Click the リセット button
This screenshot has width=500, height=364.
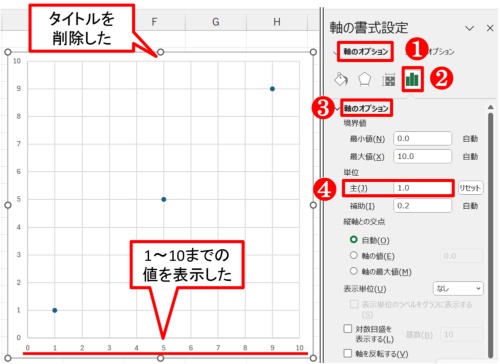[470, 188]
